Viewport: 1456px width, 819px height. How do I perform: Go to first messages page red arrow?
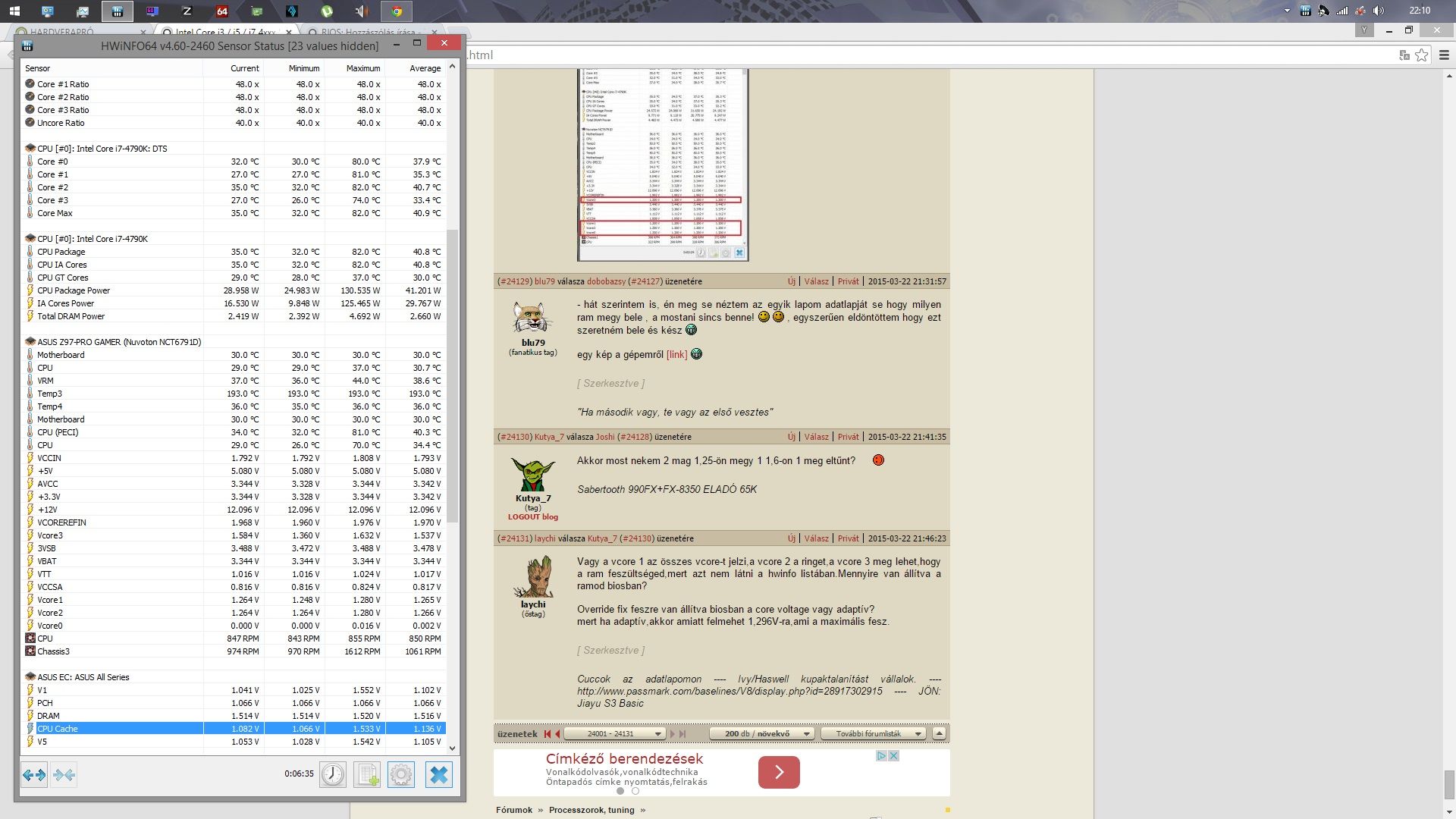point(547,734)
